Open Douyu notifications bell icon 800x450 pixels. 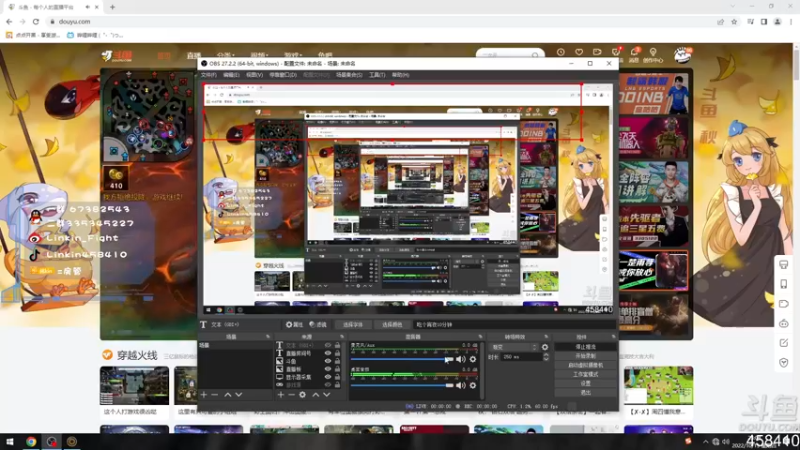634,52
